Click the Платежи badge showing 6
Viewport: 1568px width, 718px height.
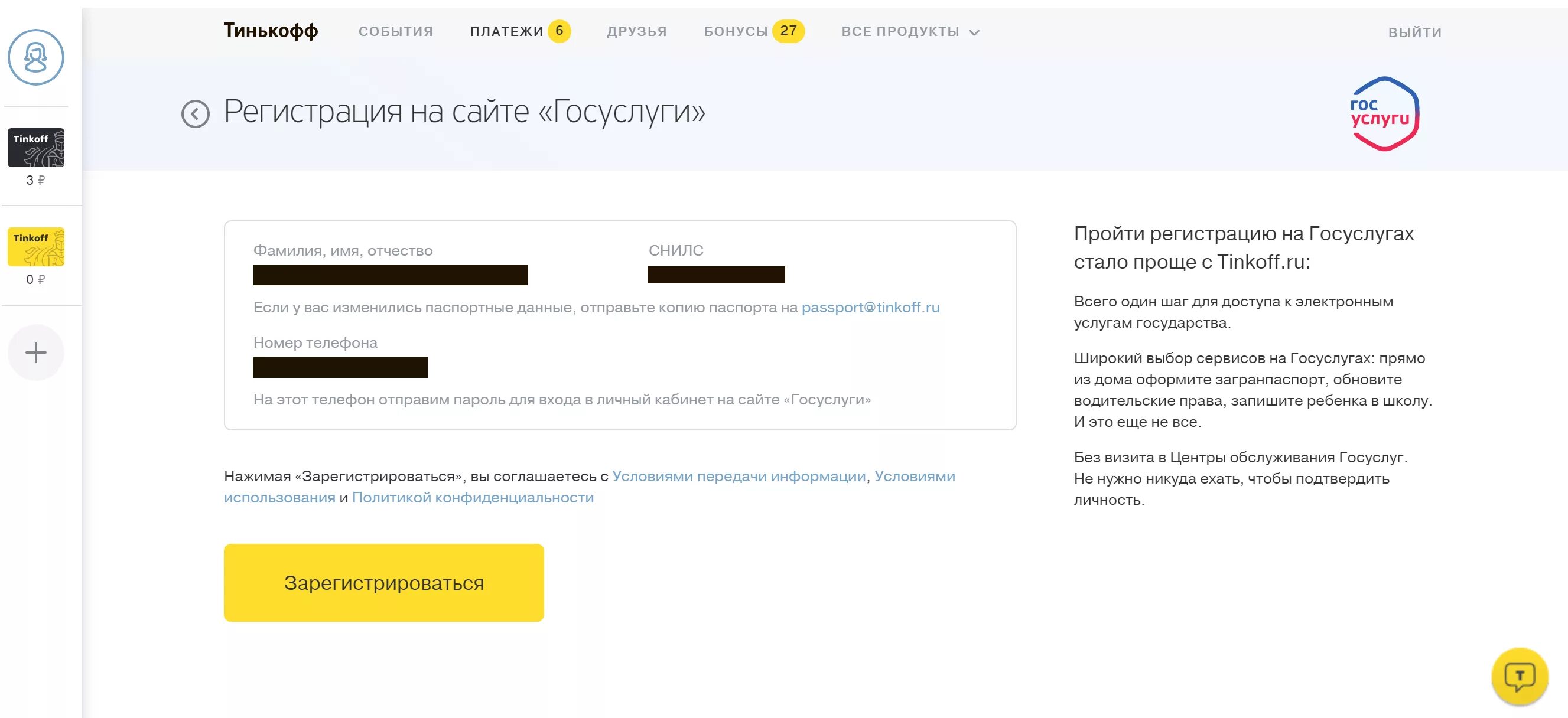(x=559, y=31)
